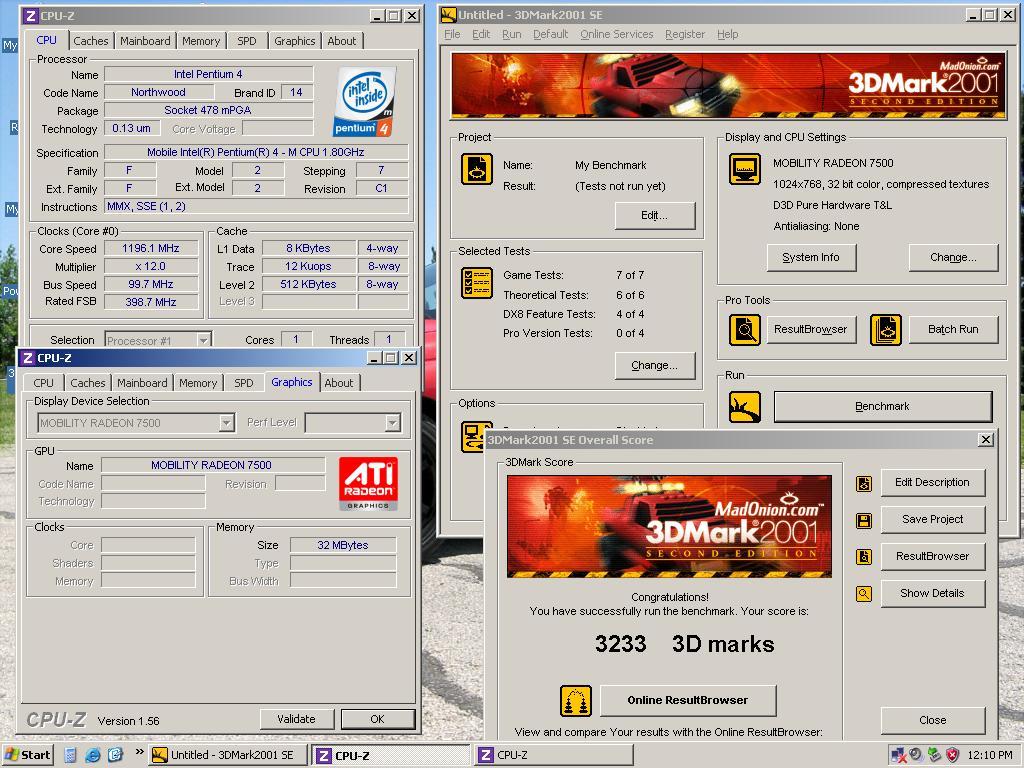Image resolution: width=1024 pixels, height=768 pixels.
Task: Open SPD tab in lower CPU-Z window
Action: 244,383
